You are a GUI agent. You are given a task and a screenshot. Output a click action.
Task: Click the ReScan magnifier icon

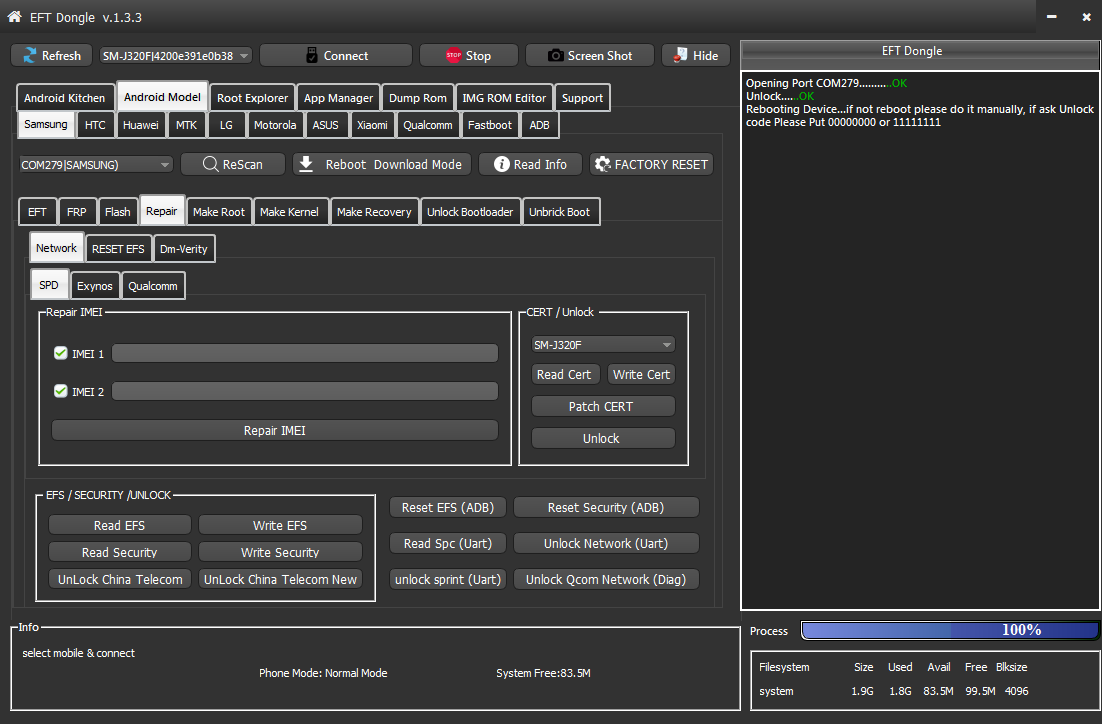point(210,164)
